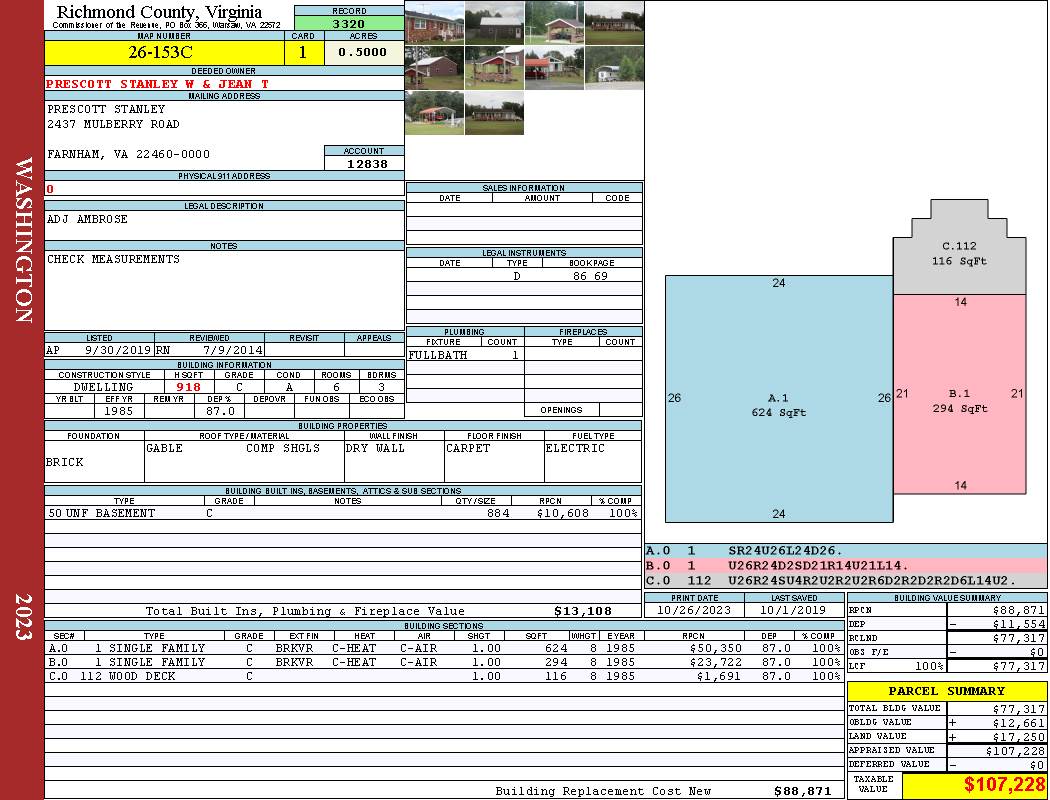This screenshot has height=800, width=1050.
Task: Click the CHECK MEASUREMENTS note
Action: pyautogui.click(x=113, y=259)
